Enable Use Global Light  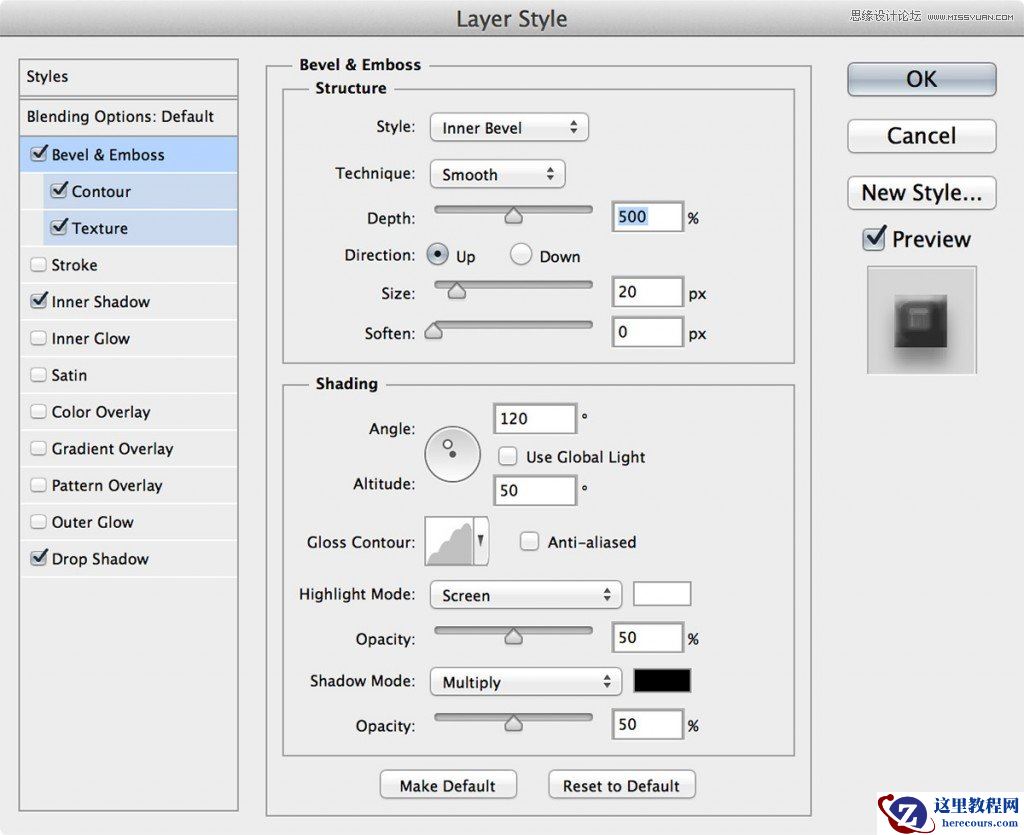pos(508,456)
